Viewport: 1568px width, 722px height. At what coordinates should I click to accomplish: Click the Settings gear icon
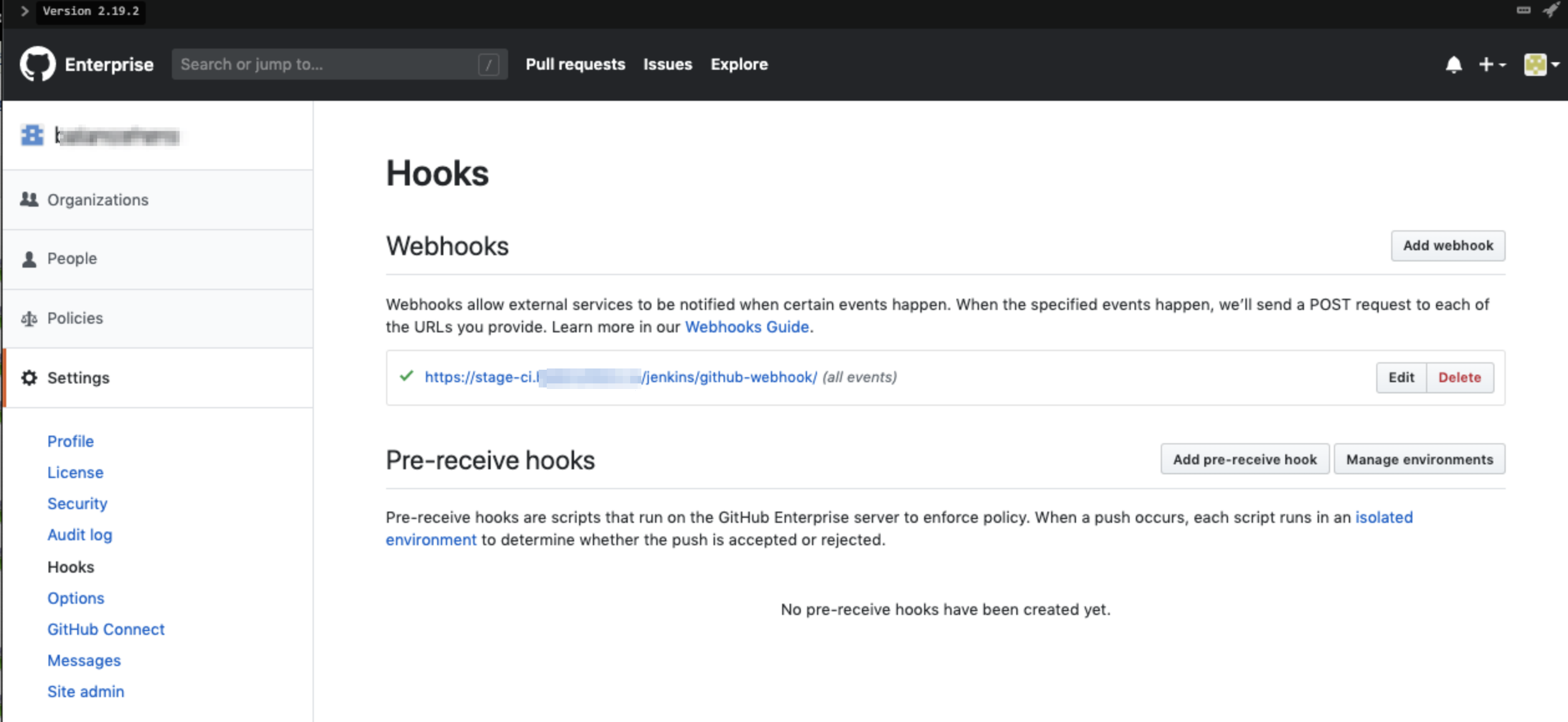pyautogui.click(x=29, y=378)
